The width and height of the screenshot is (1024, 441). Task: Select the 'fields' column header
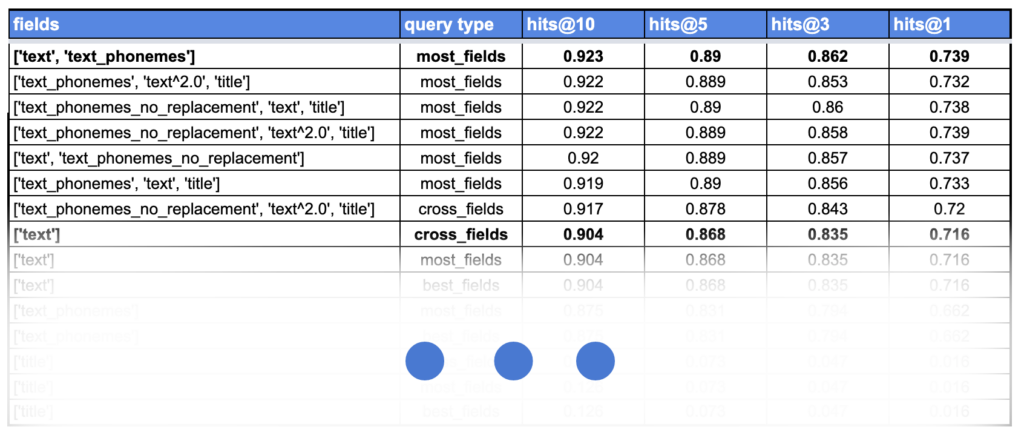[36, 24]
